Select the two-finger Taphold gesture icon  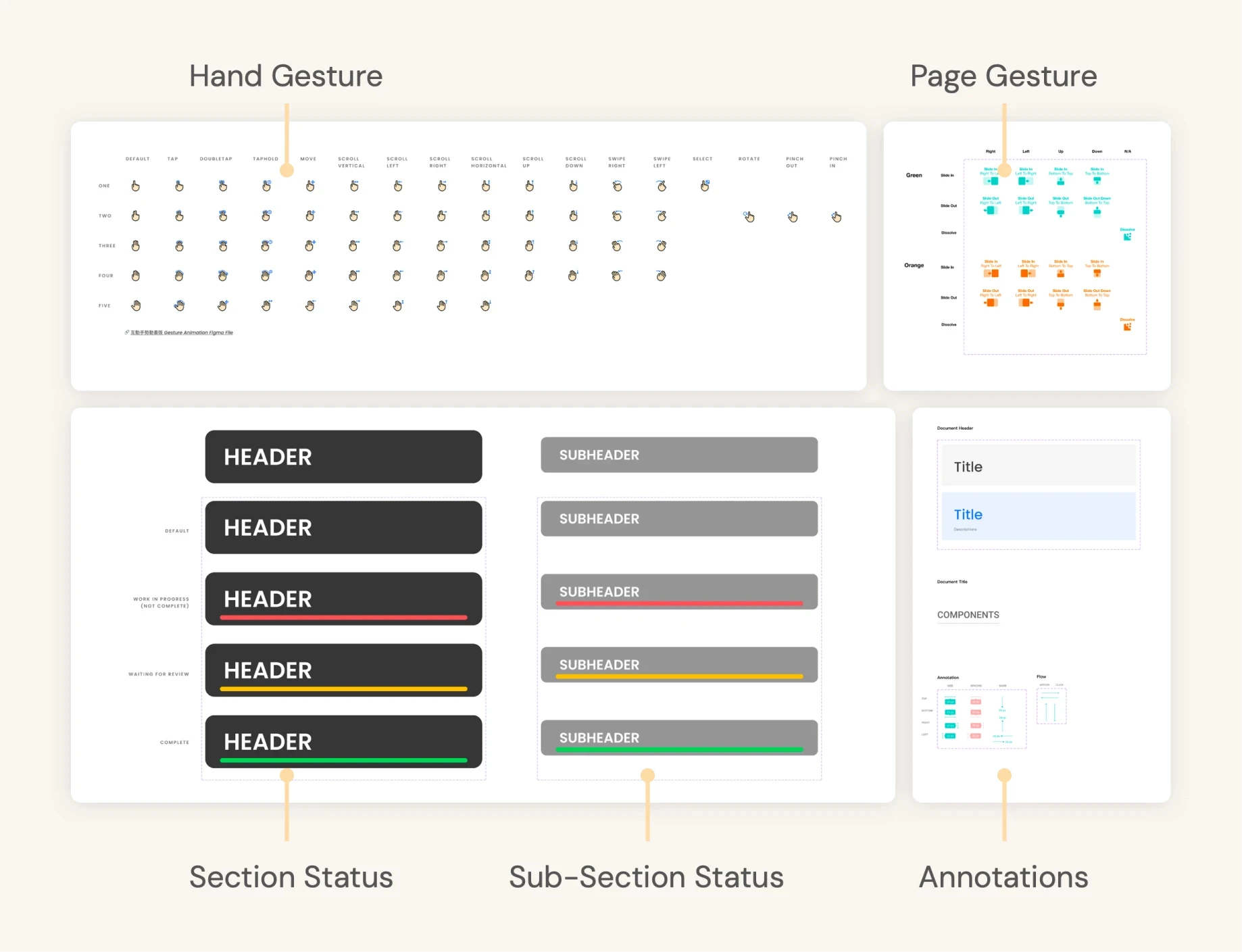coord(266,216)
